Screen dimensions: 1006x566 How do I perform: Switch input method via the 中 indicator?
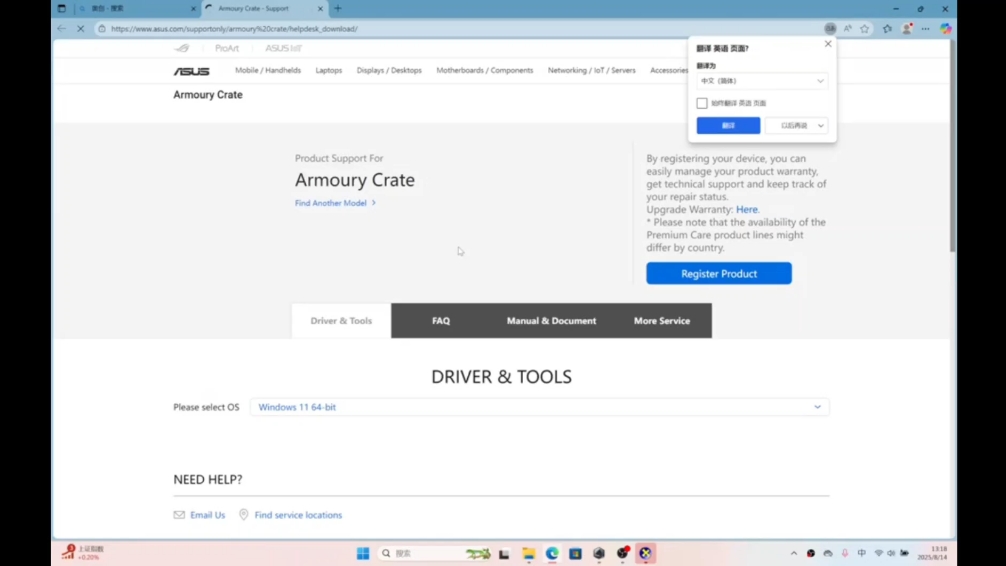[862, 553]
